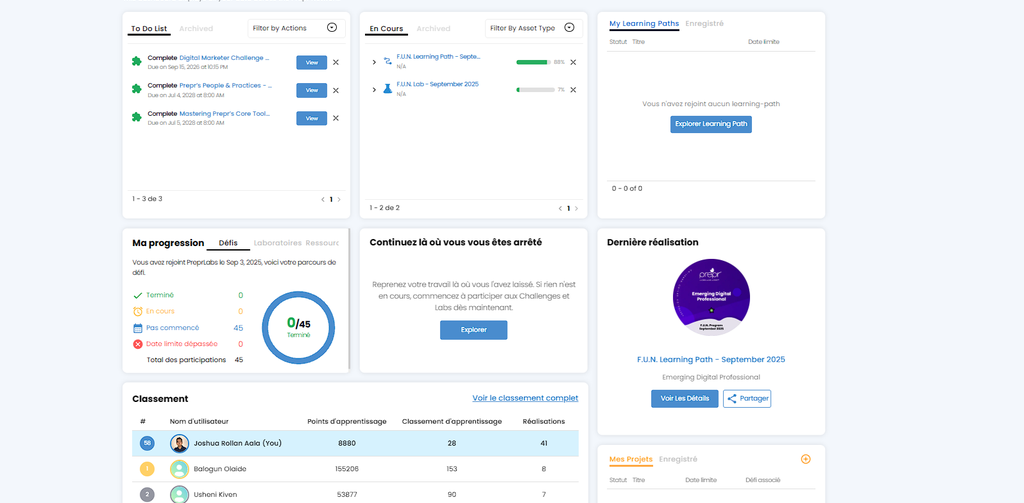1024x503 pixels.
Task: Go to next page in En Cours panel
Action: [x=575, y=208]
